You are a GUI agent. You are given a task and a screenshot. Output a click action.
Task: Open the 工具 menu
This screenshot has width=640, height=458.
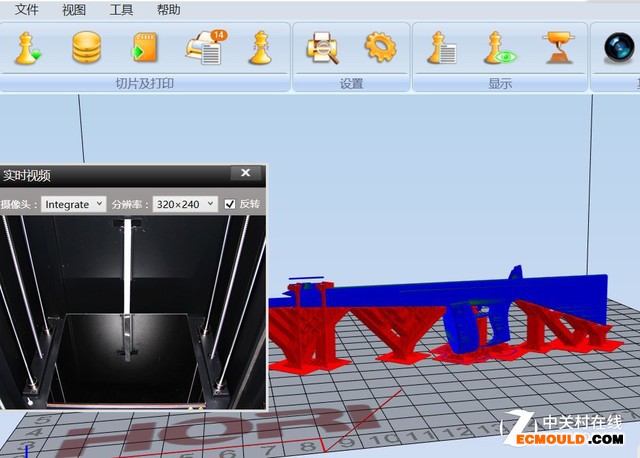121,10
